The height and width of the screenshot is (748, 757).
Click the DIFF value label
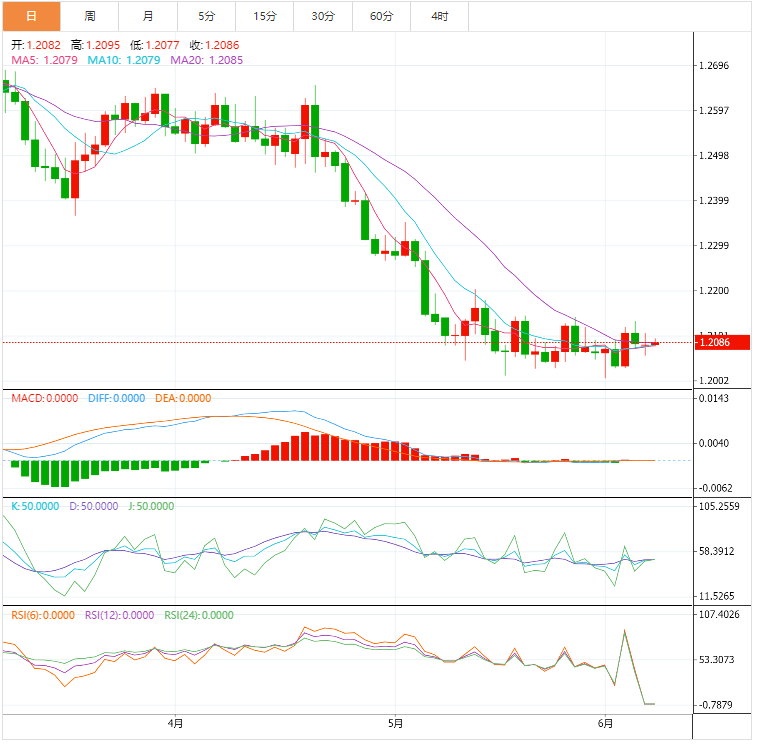pyautogui.click(x=115, y=398)
